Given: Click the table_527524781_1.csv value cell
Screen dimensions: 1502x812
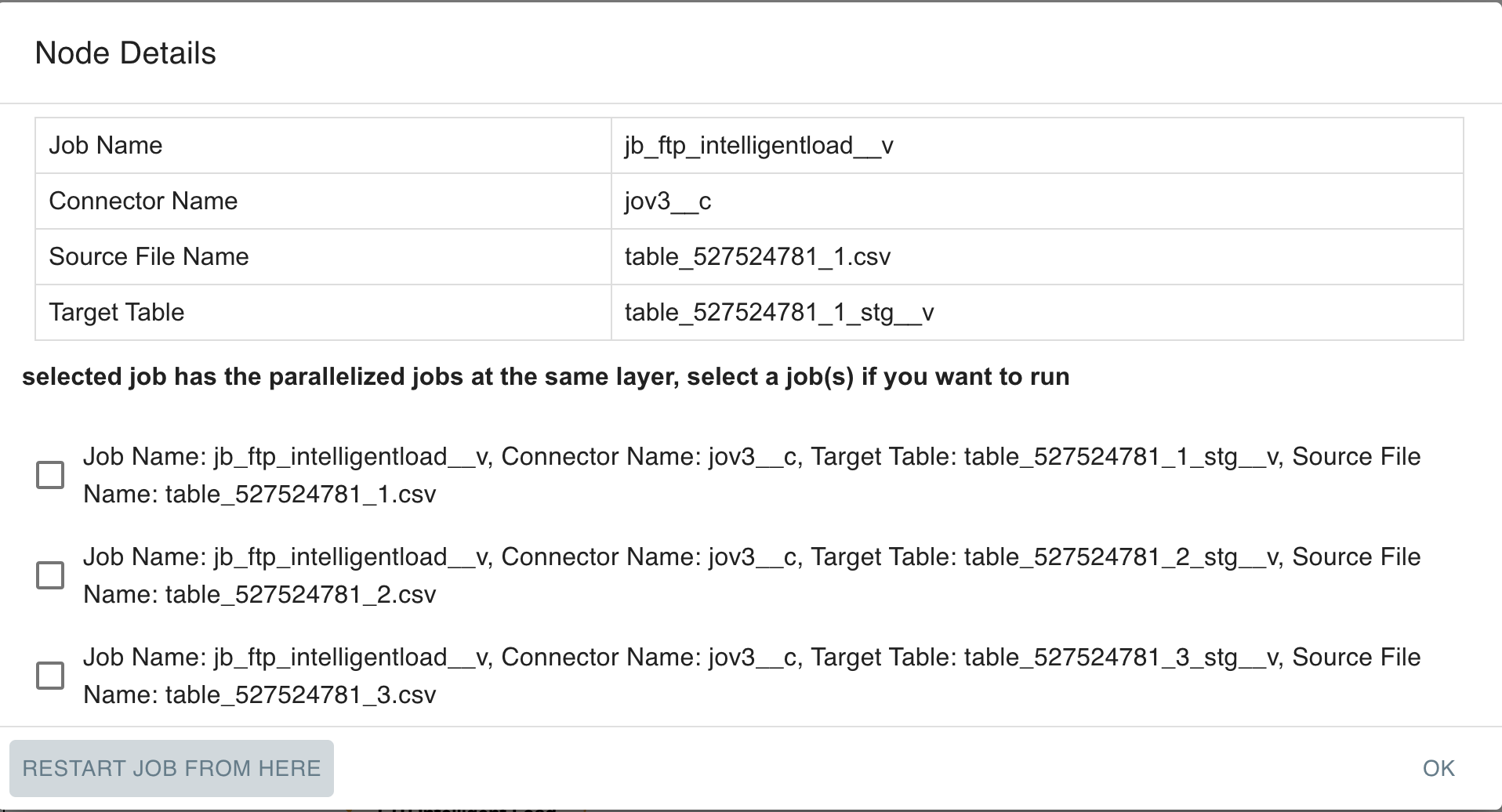Looking at the screenshot, I should [757, 257].
